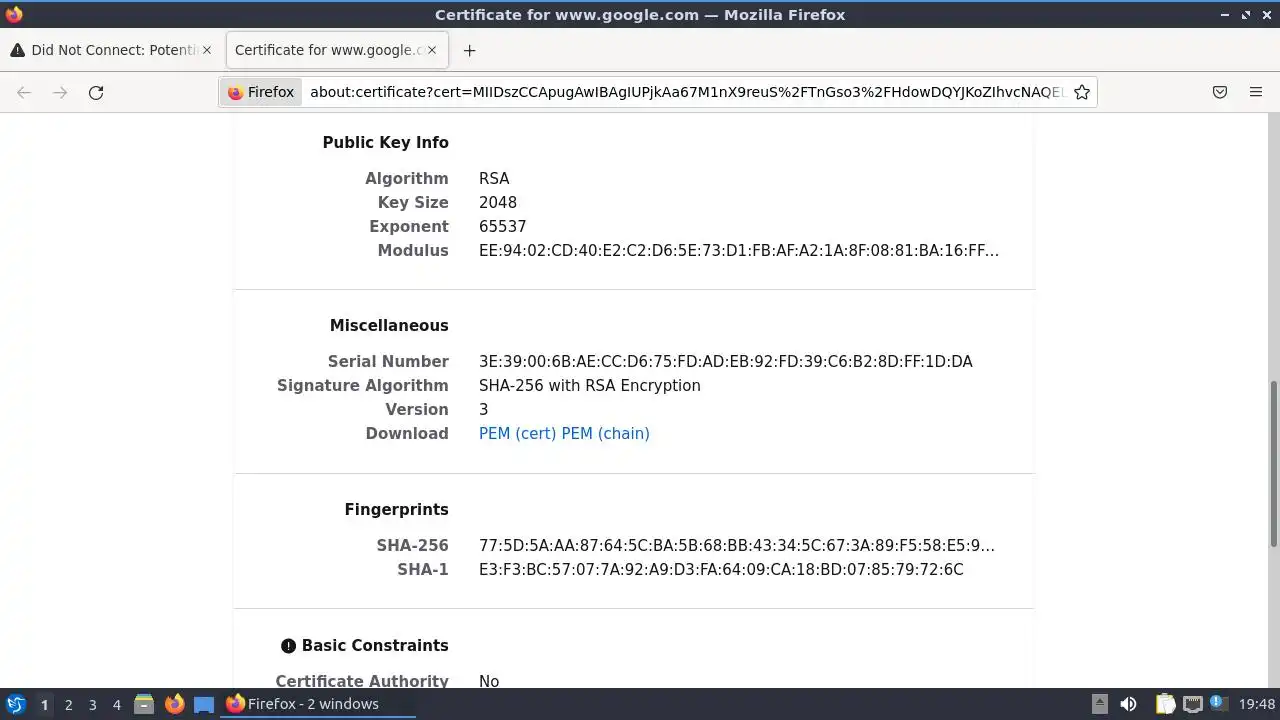Click the serial number 3E:39:00:6B… value

pyautogui.click(x=726, y=362)
